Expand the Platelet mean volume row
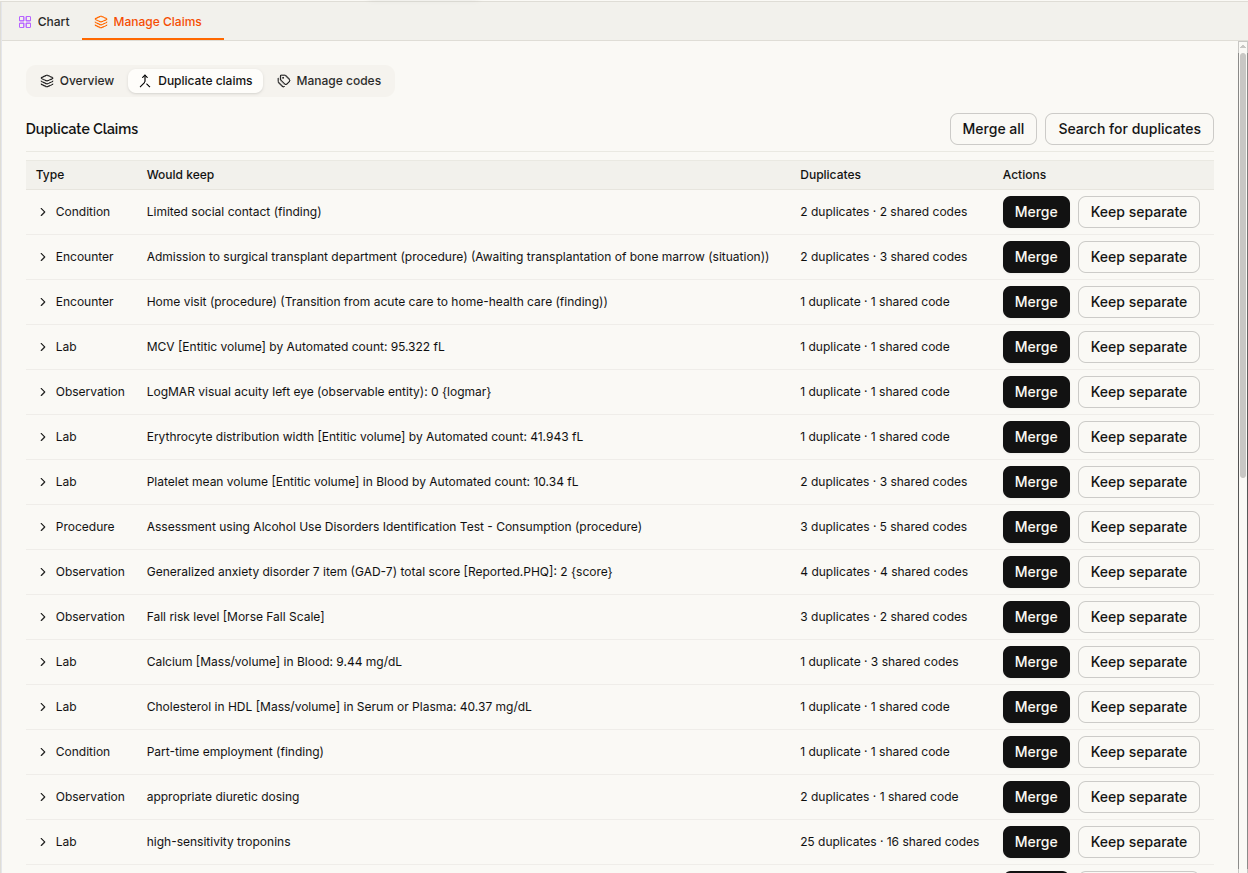 click(x=43, y=482)
